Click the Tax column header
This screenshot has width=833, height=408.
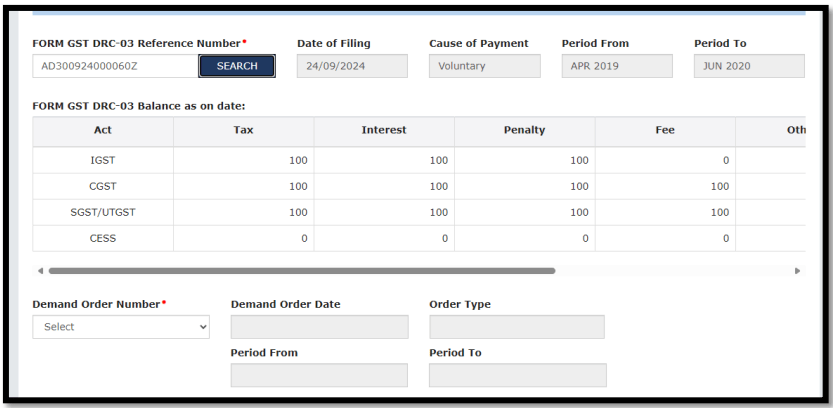pyautogui.click(x=243, y=131)
